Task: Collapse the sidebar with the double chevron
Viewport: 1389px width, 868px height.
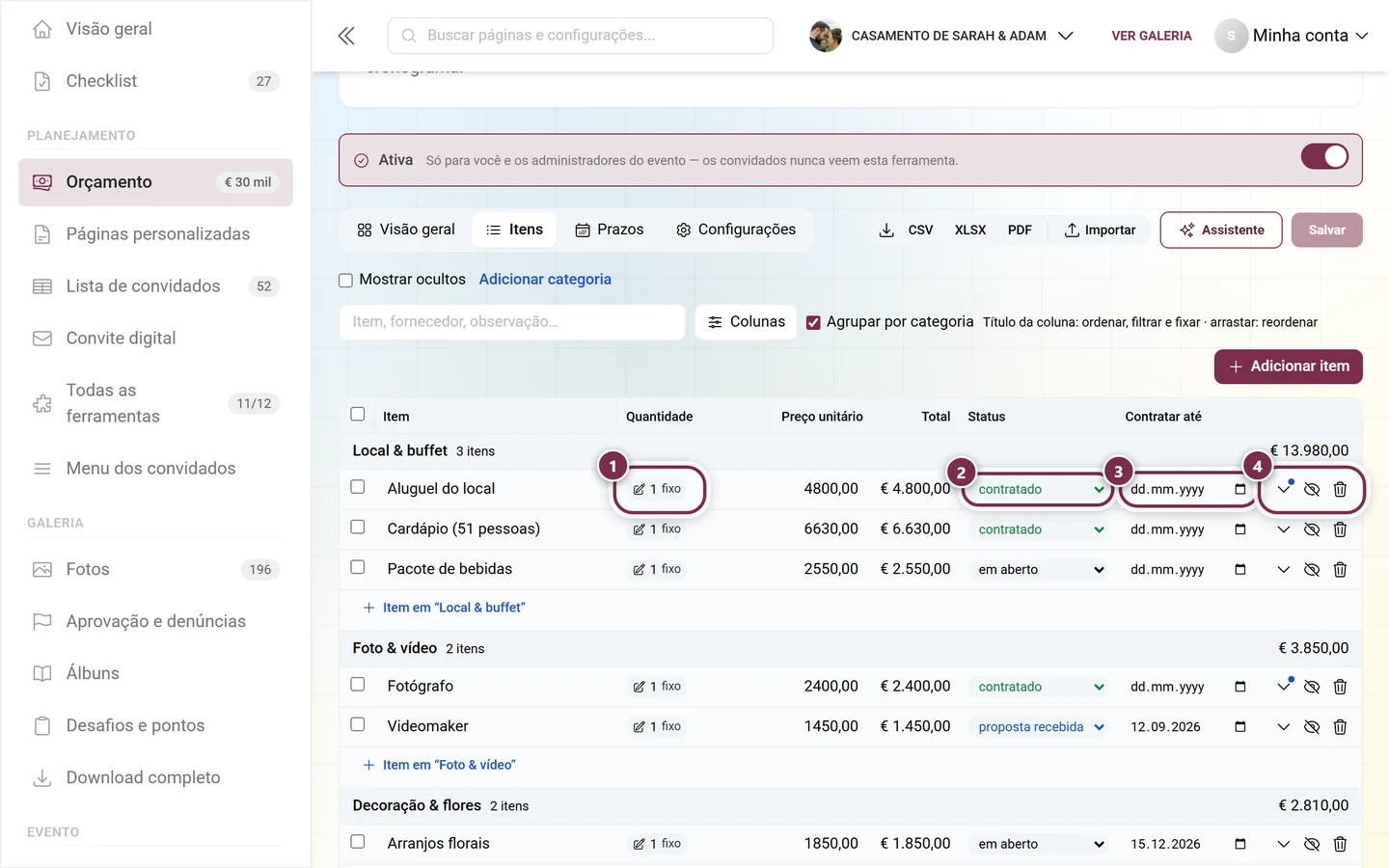Action: click(x=346, y=36)
